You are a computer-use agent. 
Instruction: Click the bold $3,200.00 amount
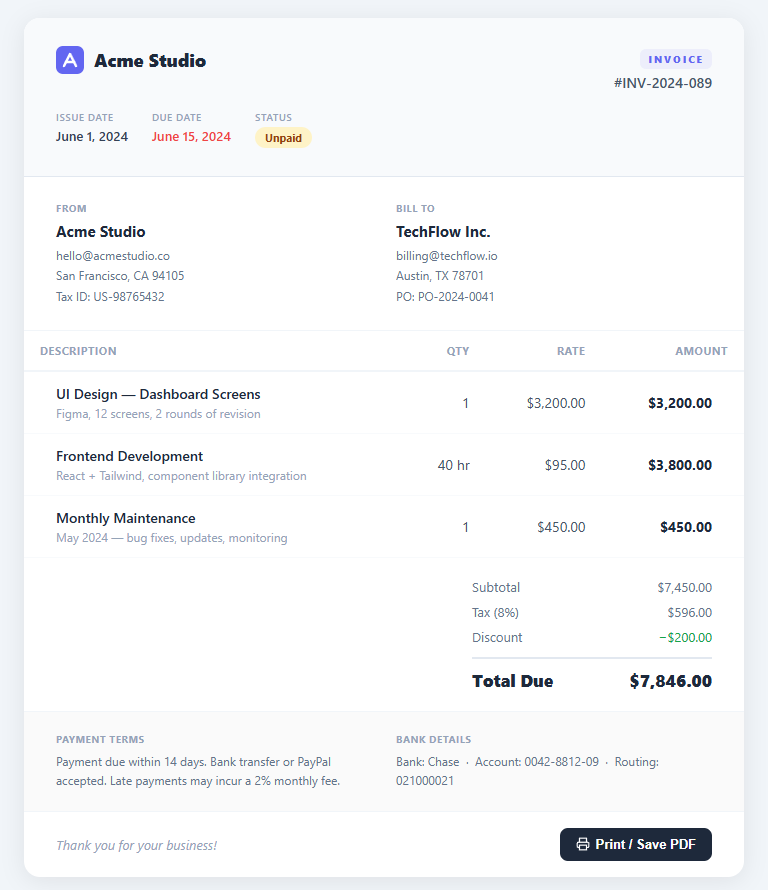tap(680, 403)
